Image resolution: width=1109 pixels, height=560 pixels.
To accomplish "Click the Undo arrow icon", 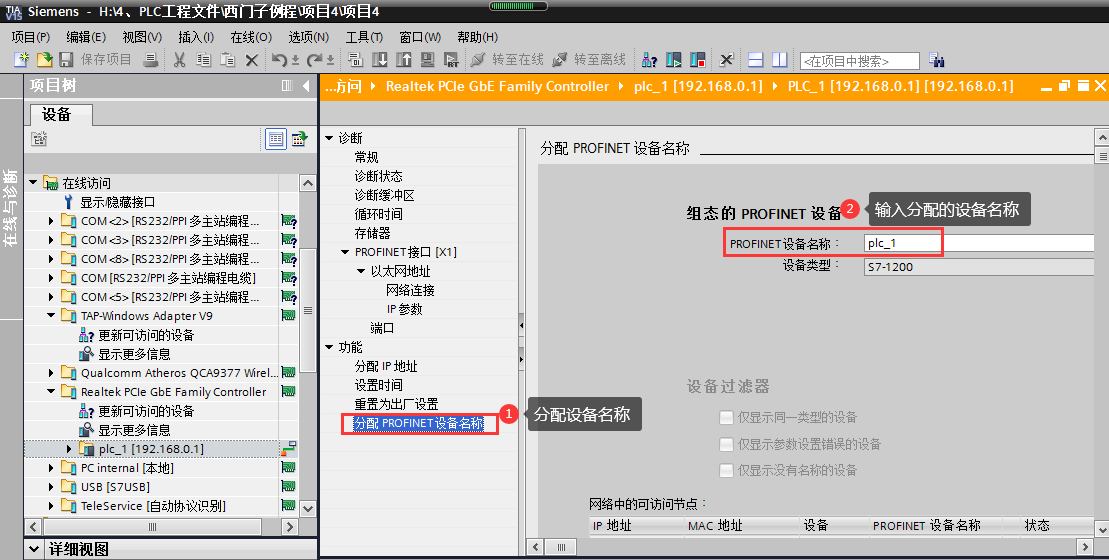I will point(280,60).
